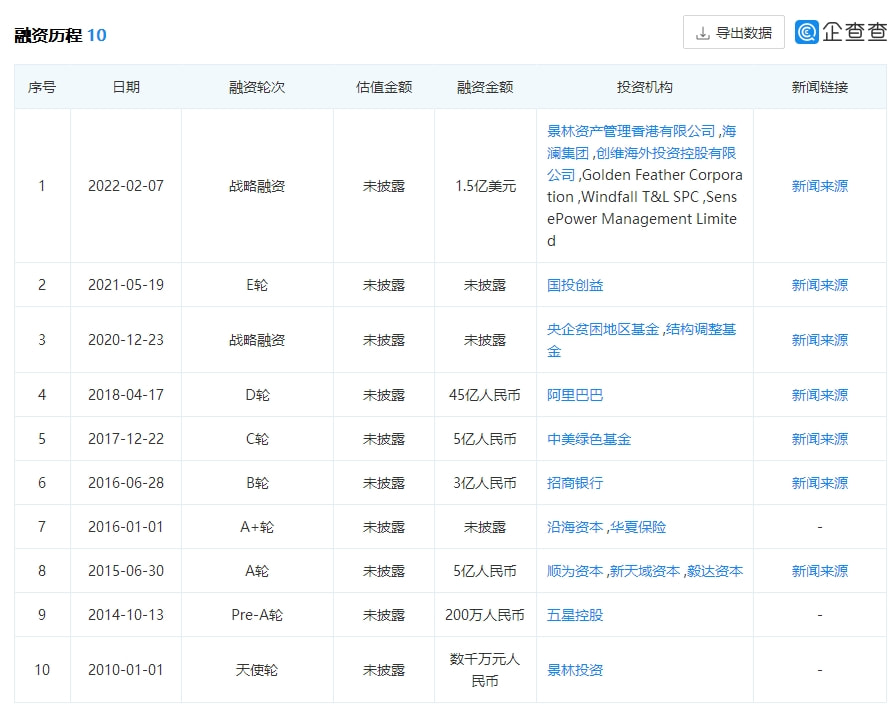Select the date cell 2020-12-23

click(x=126, y=340)
